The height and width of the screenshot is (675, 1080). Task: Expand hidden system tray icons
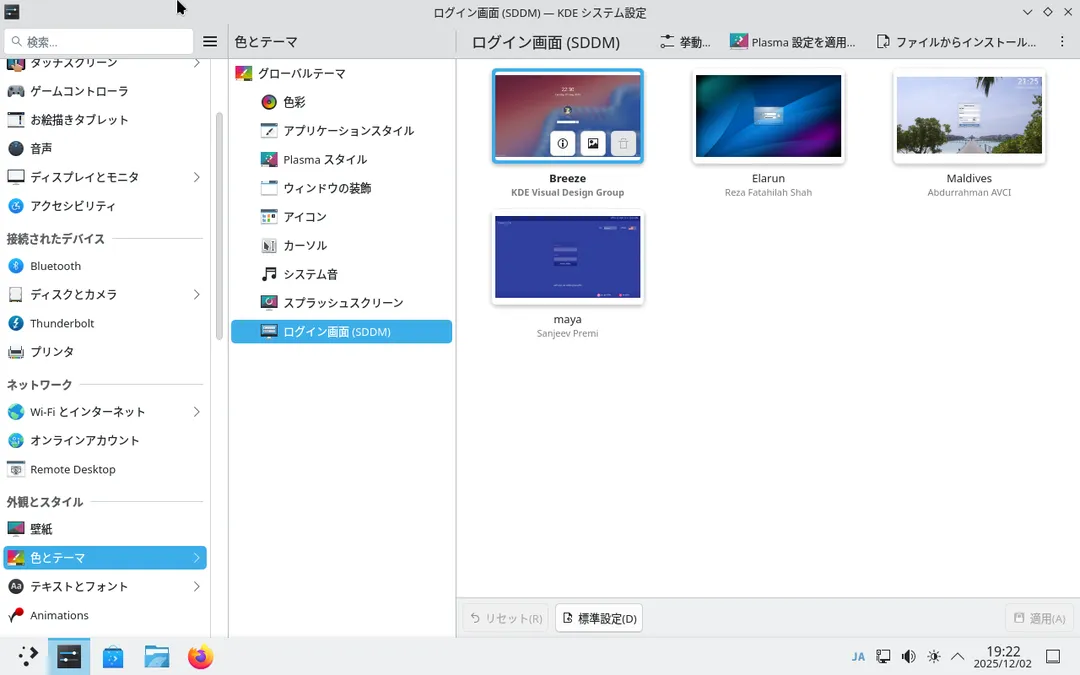(x=957, y=656)
